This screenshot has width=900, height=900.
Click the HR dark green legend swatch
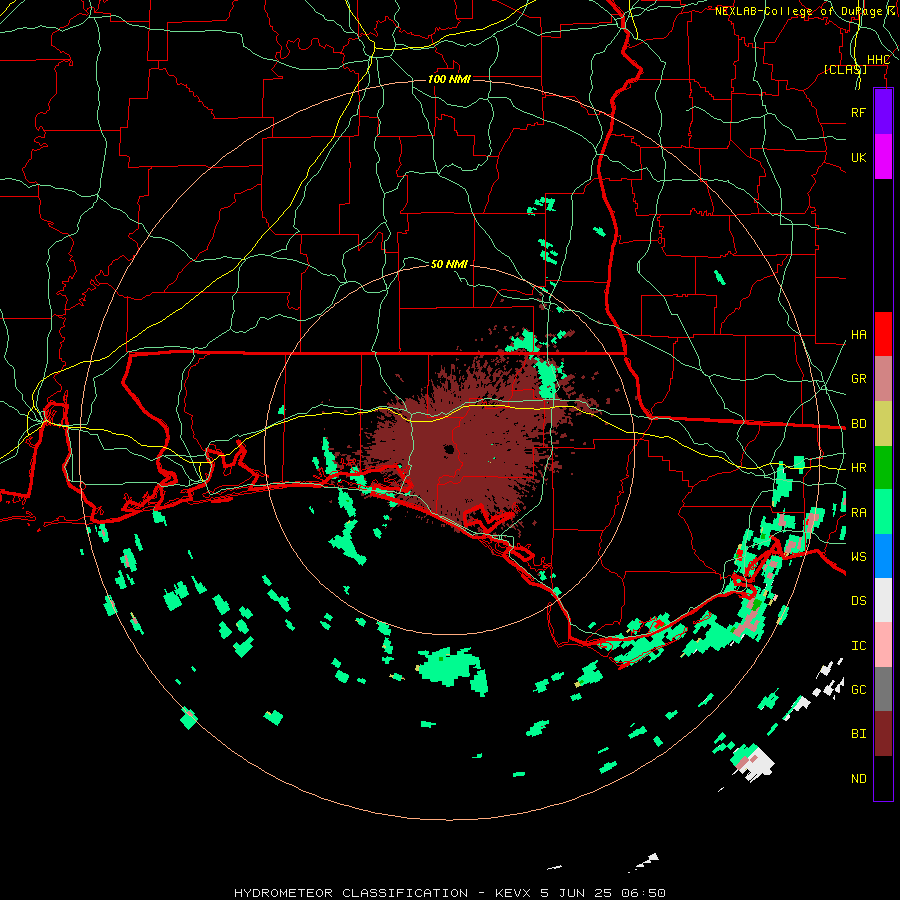[883, 467]
